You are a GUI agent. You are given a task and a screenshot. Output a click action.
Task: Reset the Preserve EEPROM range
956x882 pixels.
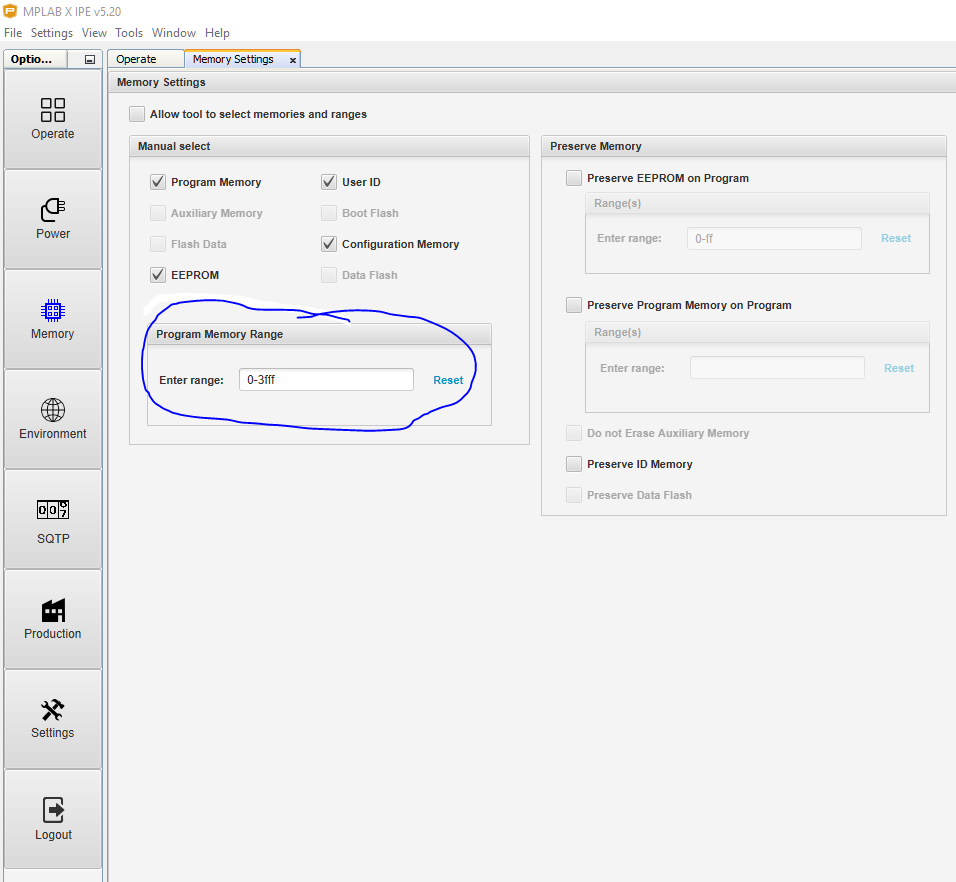pos(896,238)
